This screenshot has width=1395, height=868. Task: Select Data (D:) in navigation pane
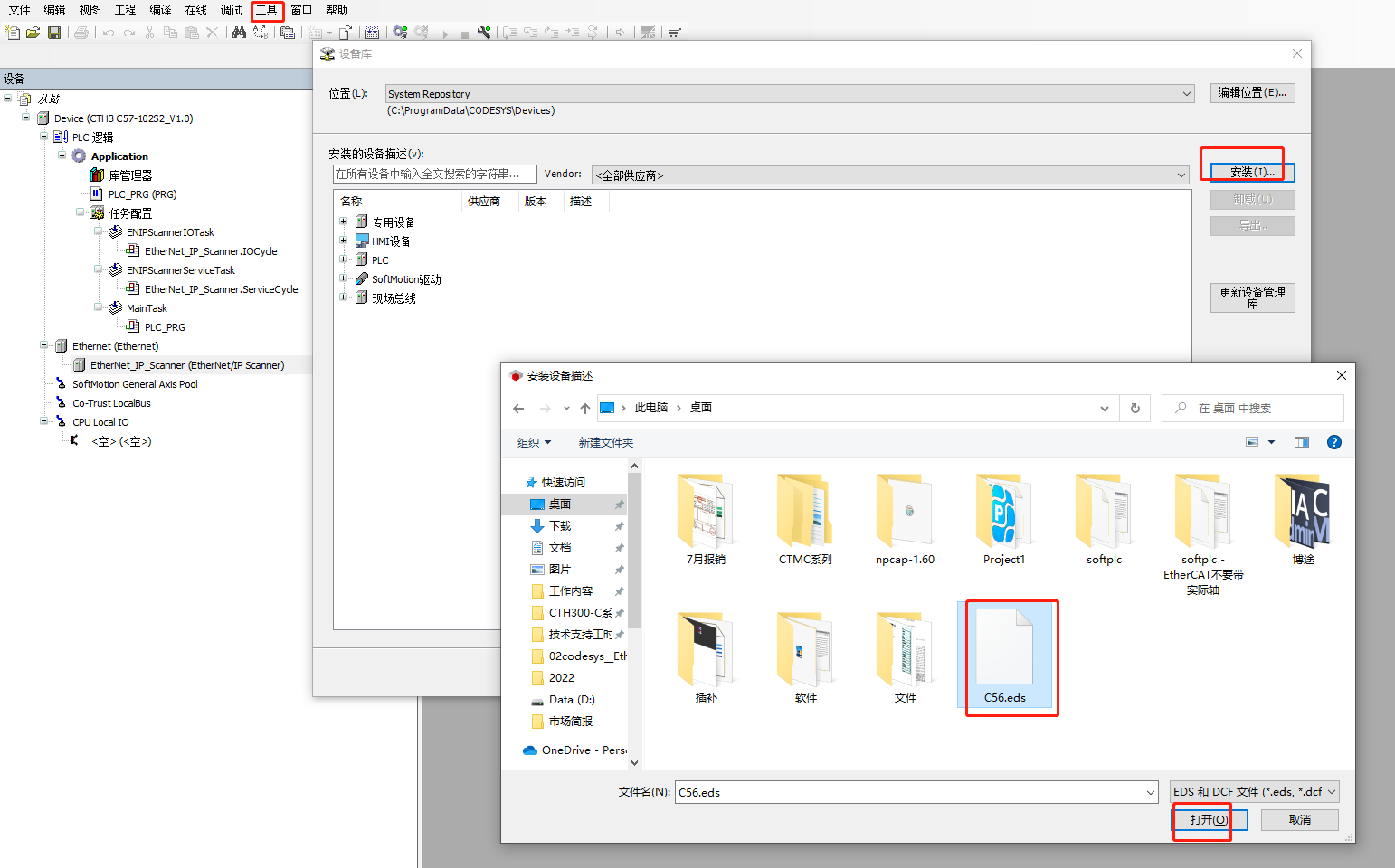tap(572, 700)
